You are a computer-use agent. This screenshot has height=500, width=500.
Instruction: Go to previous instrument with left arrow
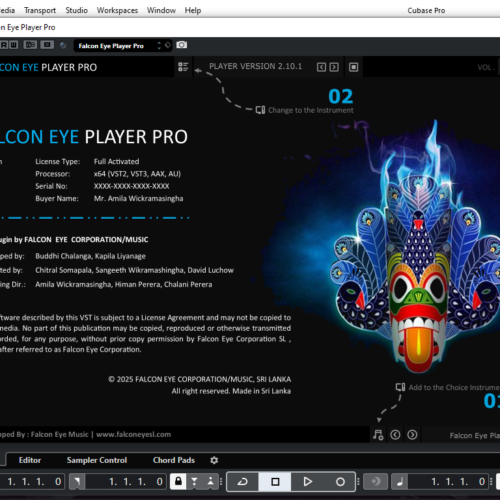click(321, 67)
